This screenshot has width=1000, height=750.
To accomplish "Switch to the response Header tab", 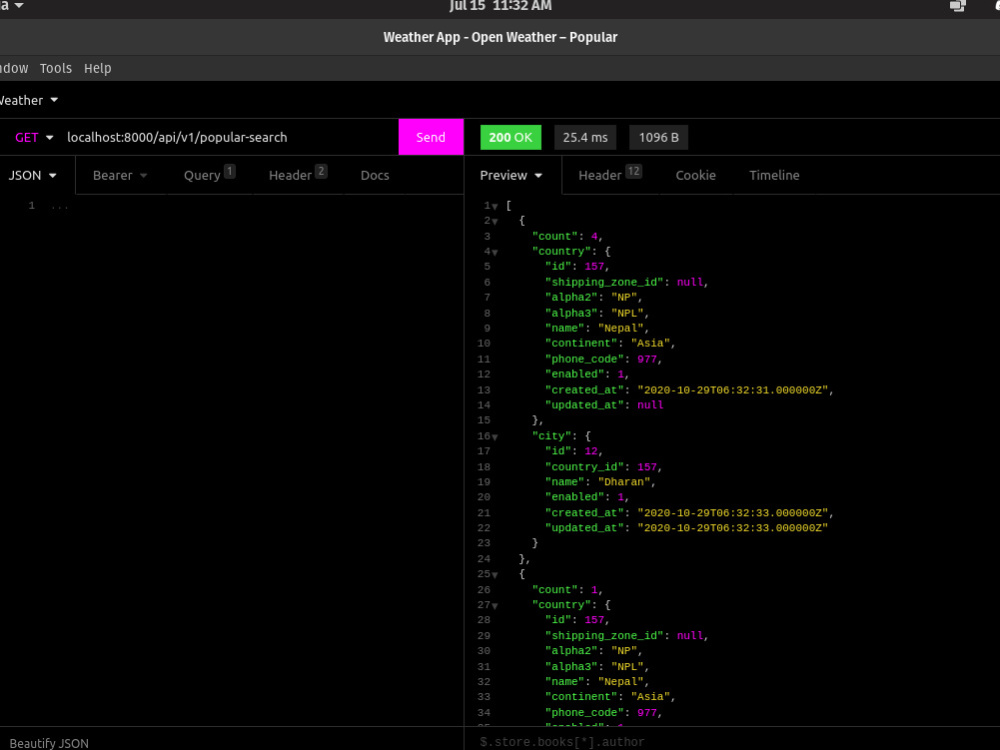I will click(x=609, y=175).
